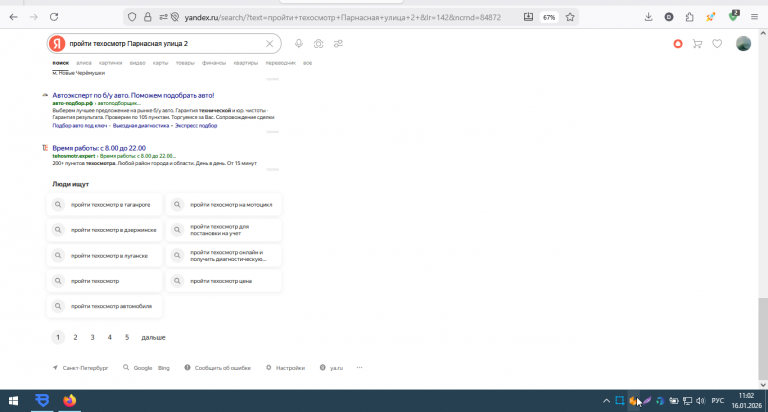This screenshot has width=768, height=412.
Task: Switch to the «видео» tab
Action: point(138,63)
